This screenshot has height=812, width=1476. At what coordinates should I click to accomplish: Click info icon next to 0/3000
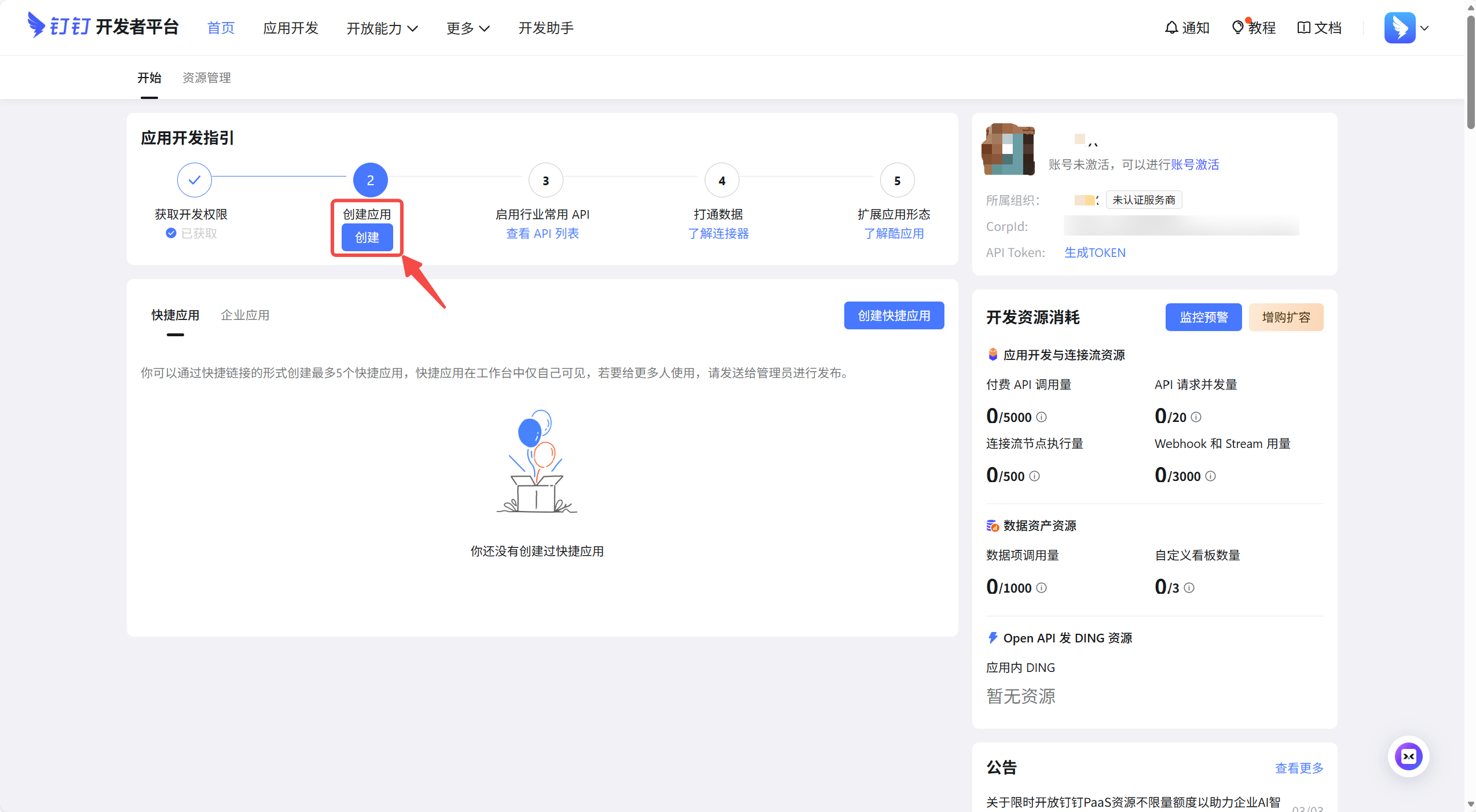point(1210,476)
